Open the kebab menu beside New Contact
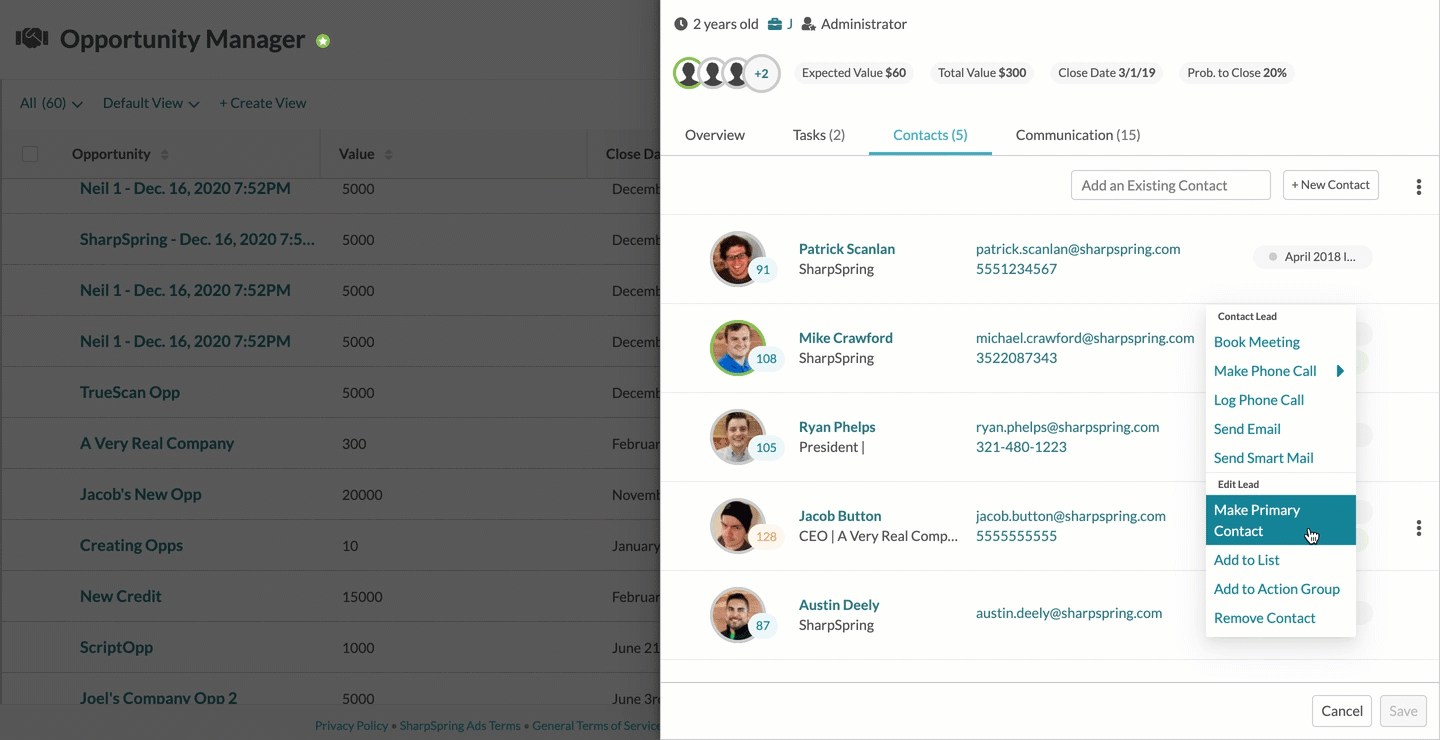 [1418, 187]
